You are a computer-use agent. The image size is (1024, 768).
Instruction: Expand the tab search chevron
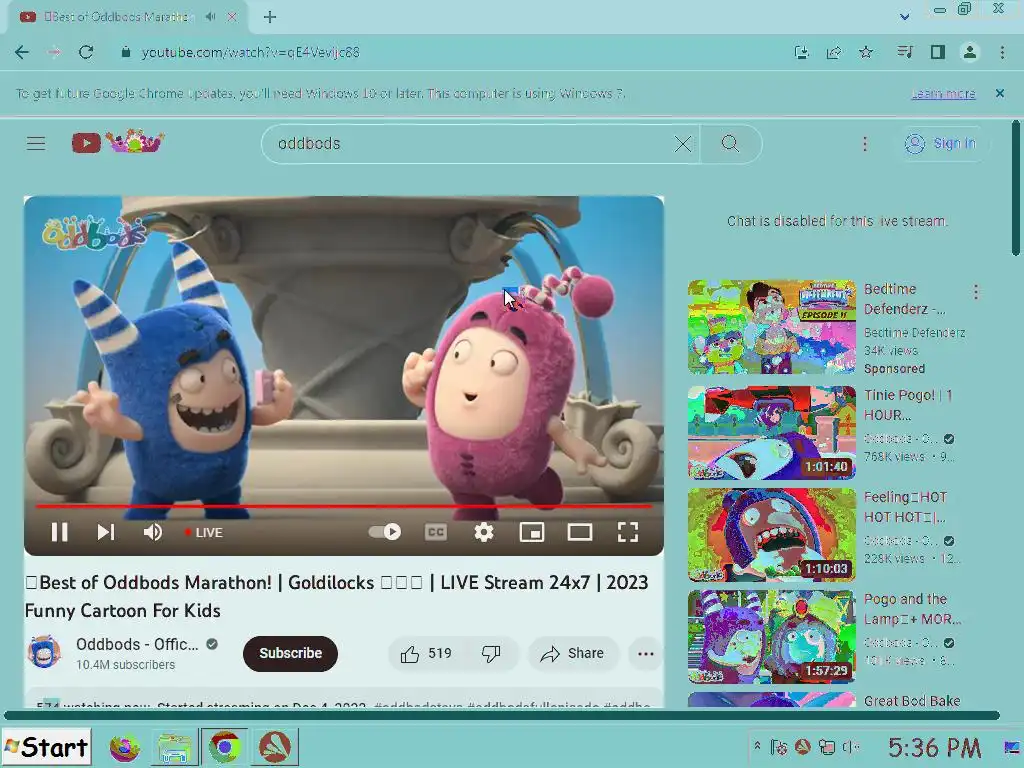point(904,16)
